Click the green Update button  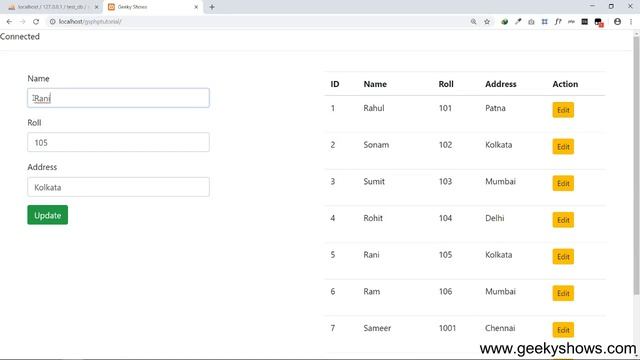point(48,215)
